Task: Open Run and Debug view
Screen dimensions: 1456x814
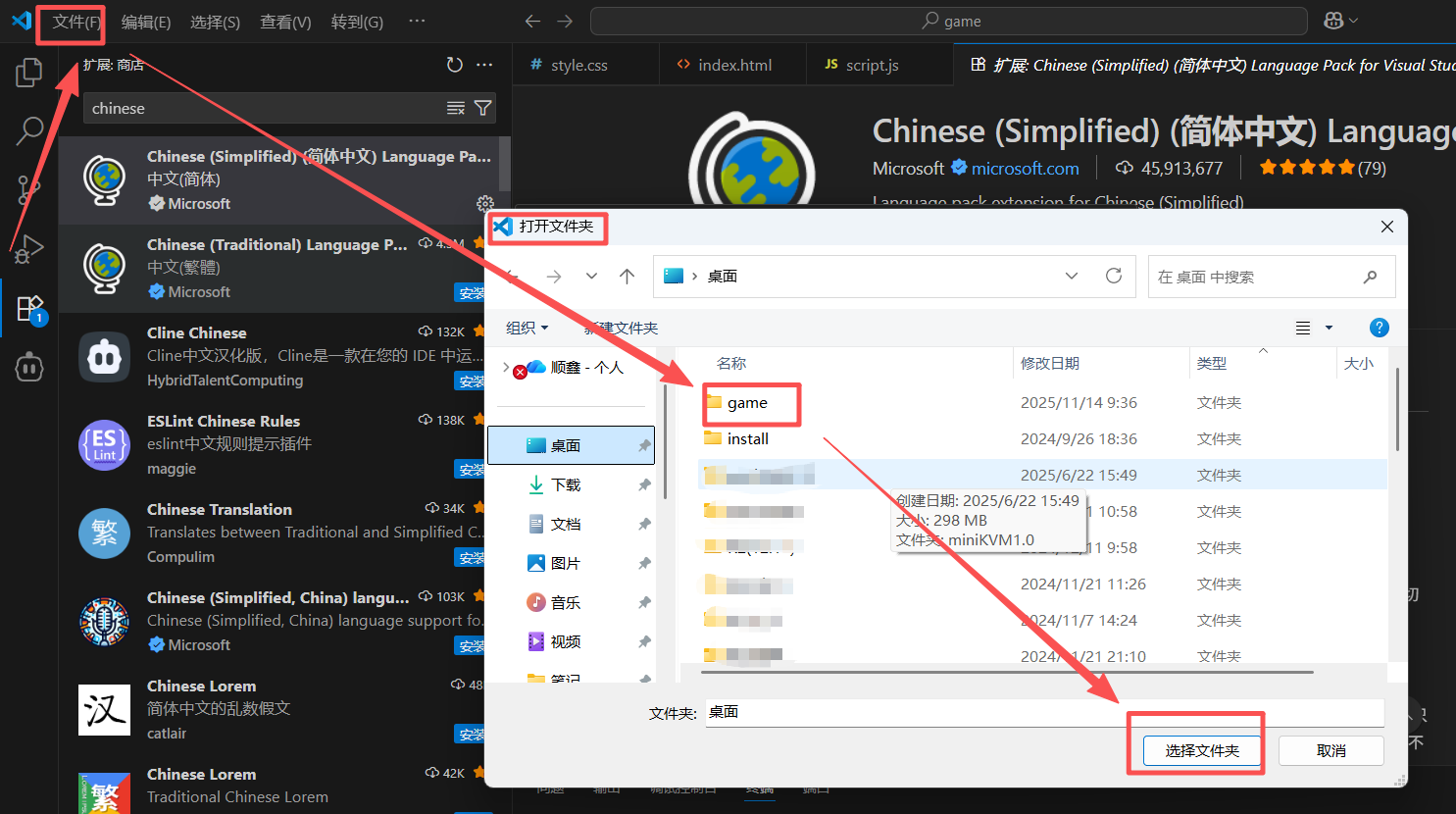Action: click(x=29, y=248)
